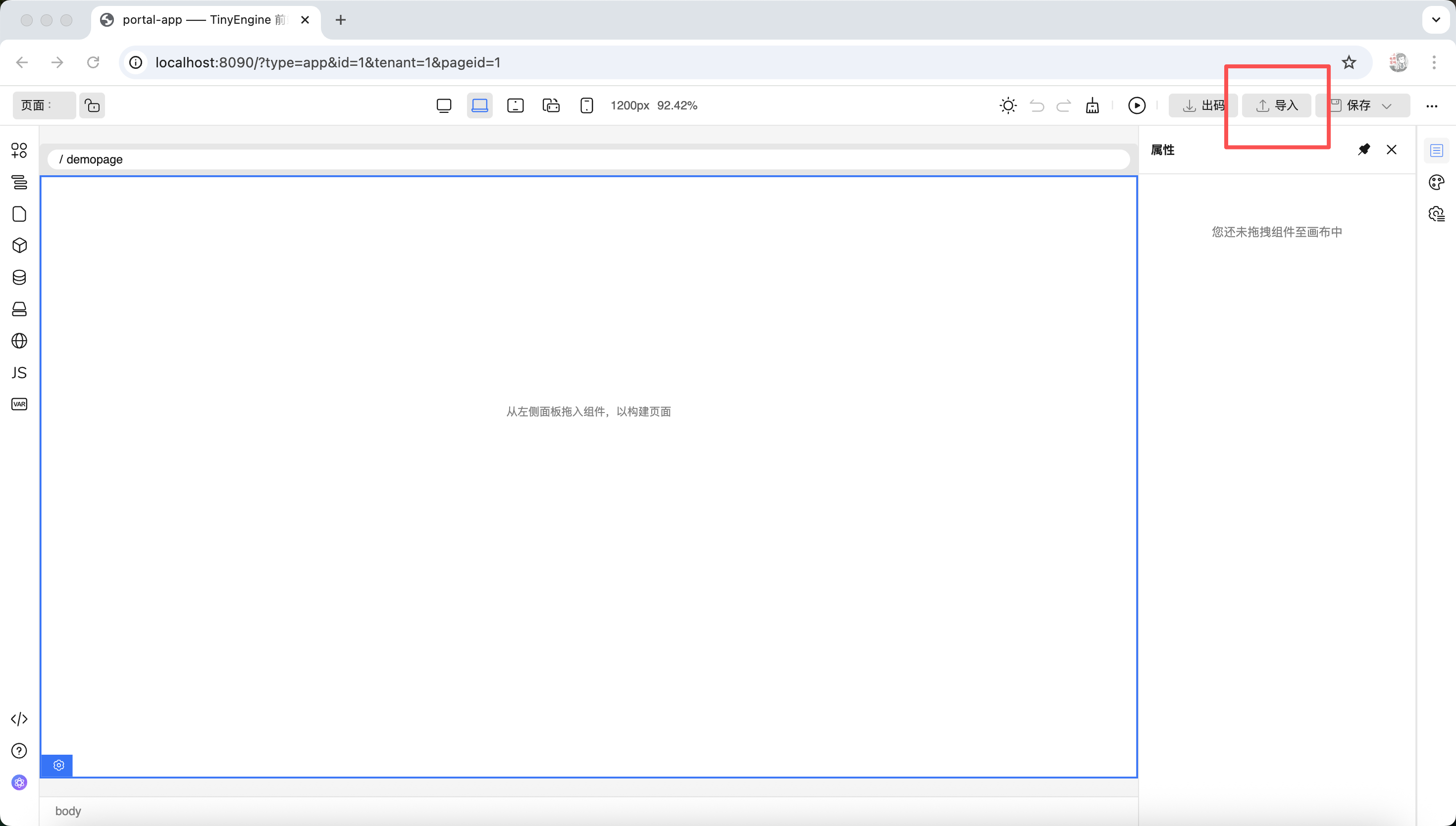
Task: Open the 页面 page selector
Action: pyautogui.click(x=44, y=105)
